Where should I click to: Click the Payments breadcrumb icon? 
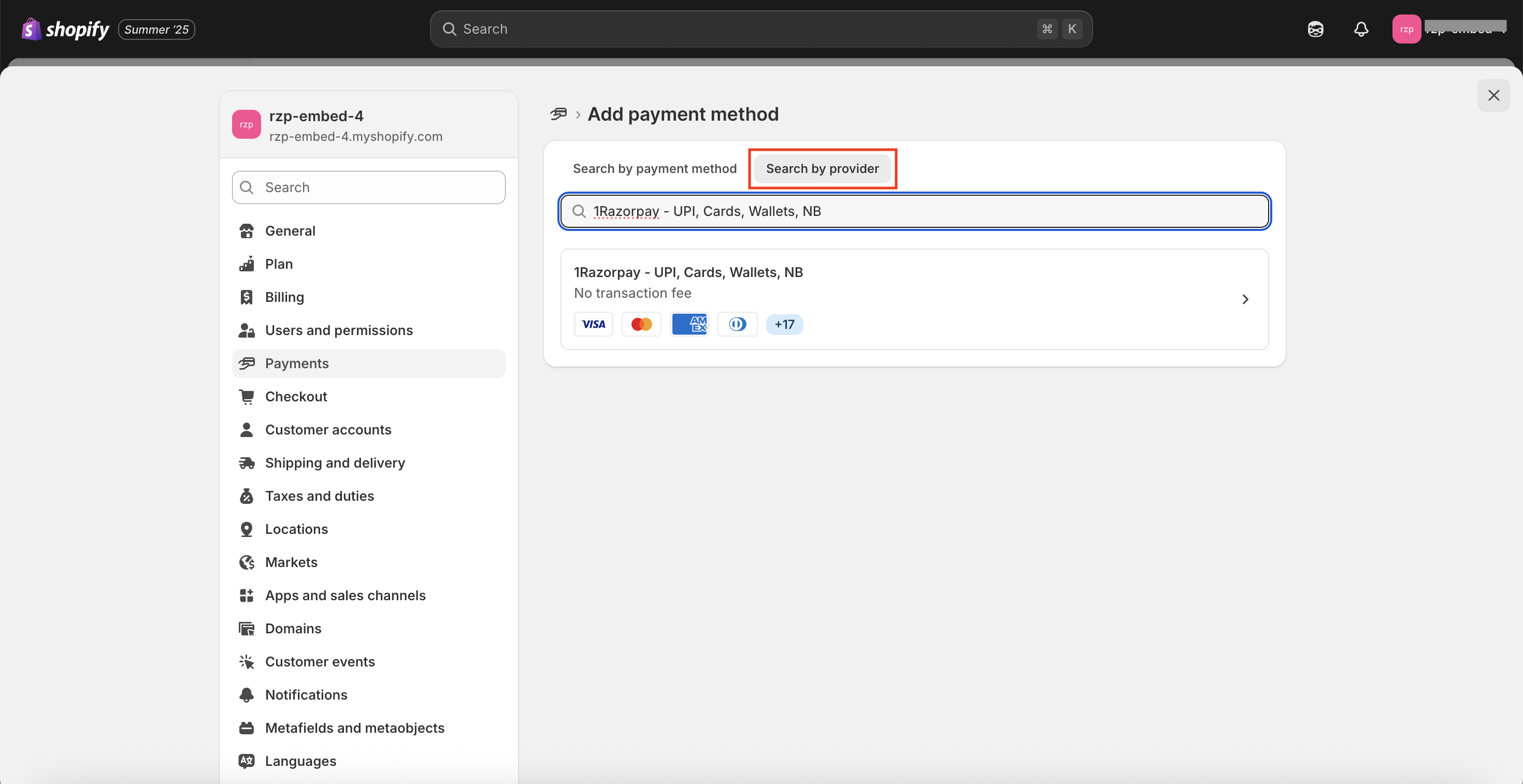pos(558,113)
